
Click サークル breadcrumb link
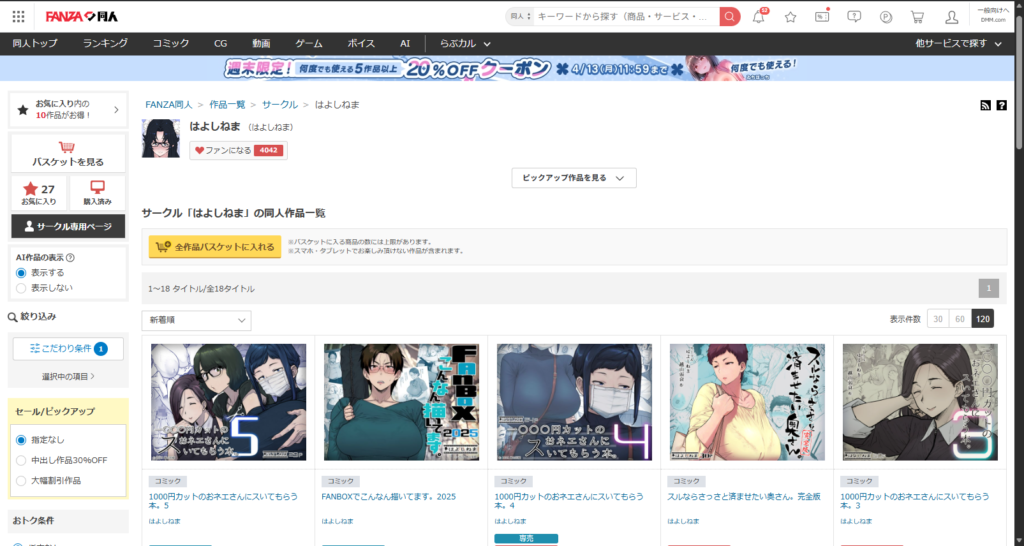point(280,104)
